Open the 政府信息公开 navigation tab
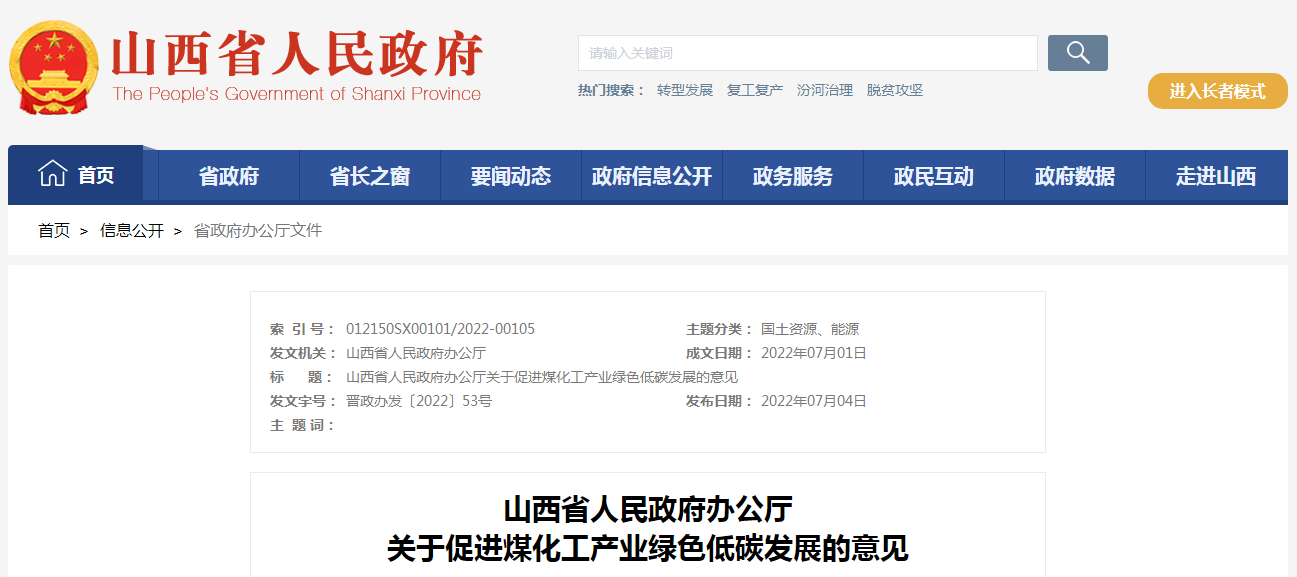 pyautogui.click(x=652, y=174)
